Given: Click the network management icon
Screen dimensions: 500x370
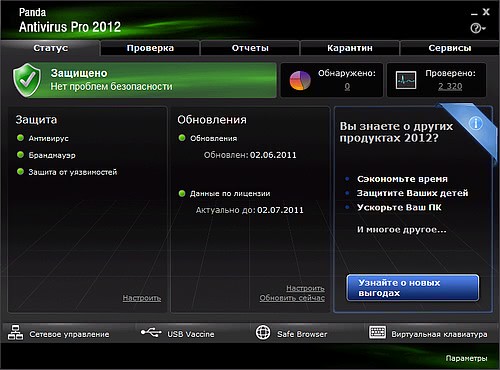Looking at the screenshot, I should pyautogui.click(x=15, y=333).
